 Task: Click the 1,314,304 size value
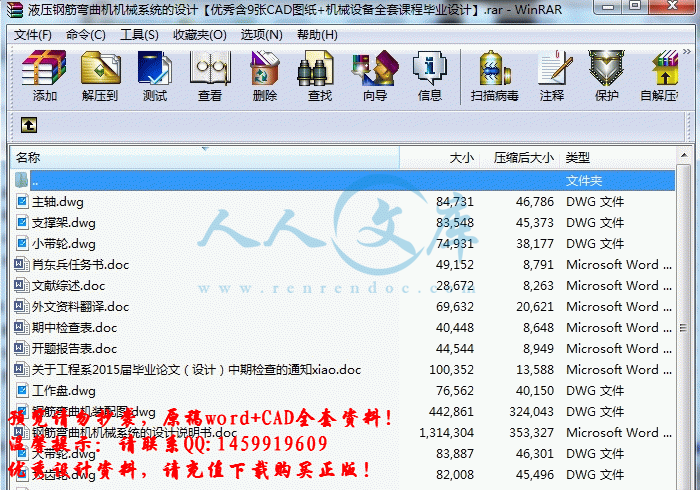[x=446, y=432]
